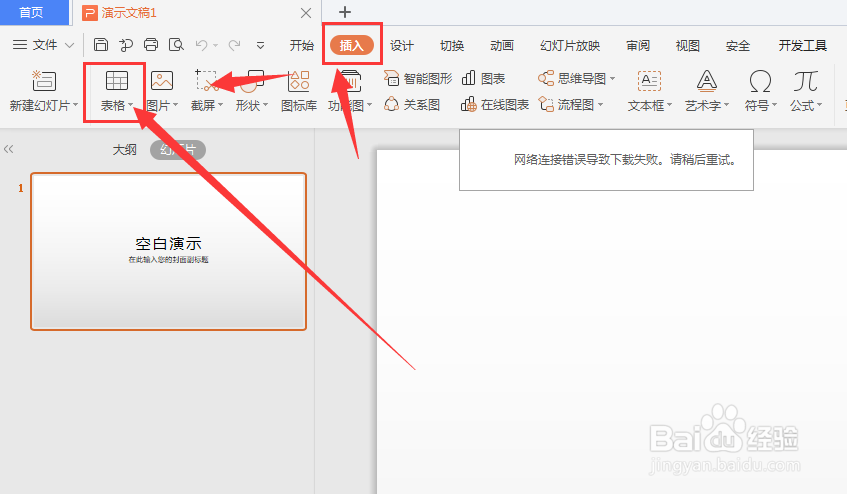Click the New Slide (新建幻灯片) icon

[44, 81]
